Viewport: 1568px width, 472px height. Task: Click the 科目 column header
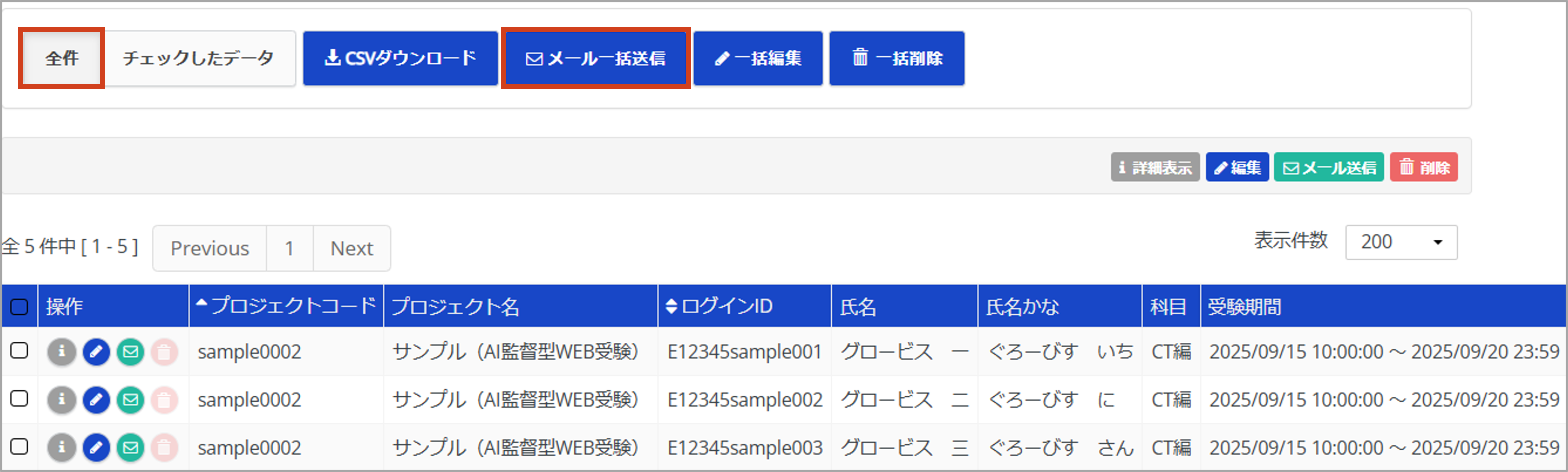1171,306
